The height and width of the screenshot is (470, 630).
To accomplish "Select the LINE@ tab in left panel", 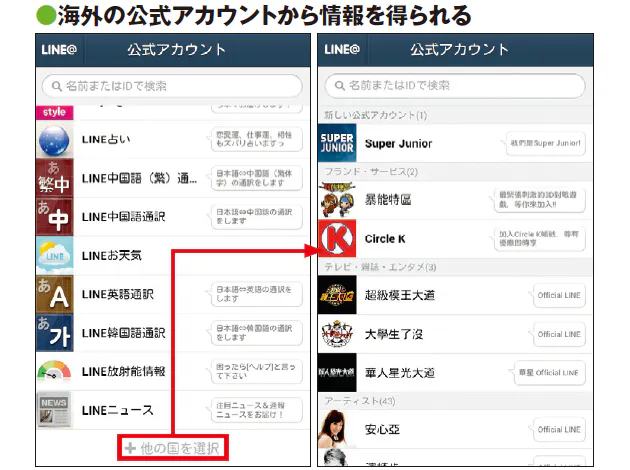I will point(59,50).
